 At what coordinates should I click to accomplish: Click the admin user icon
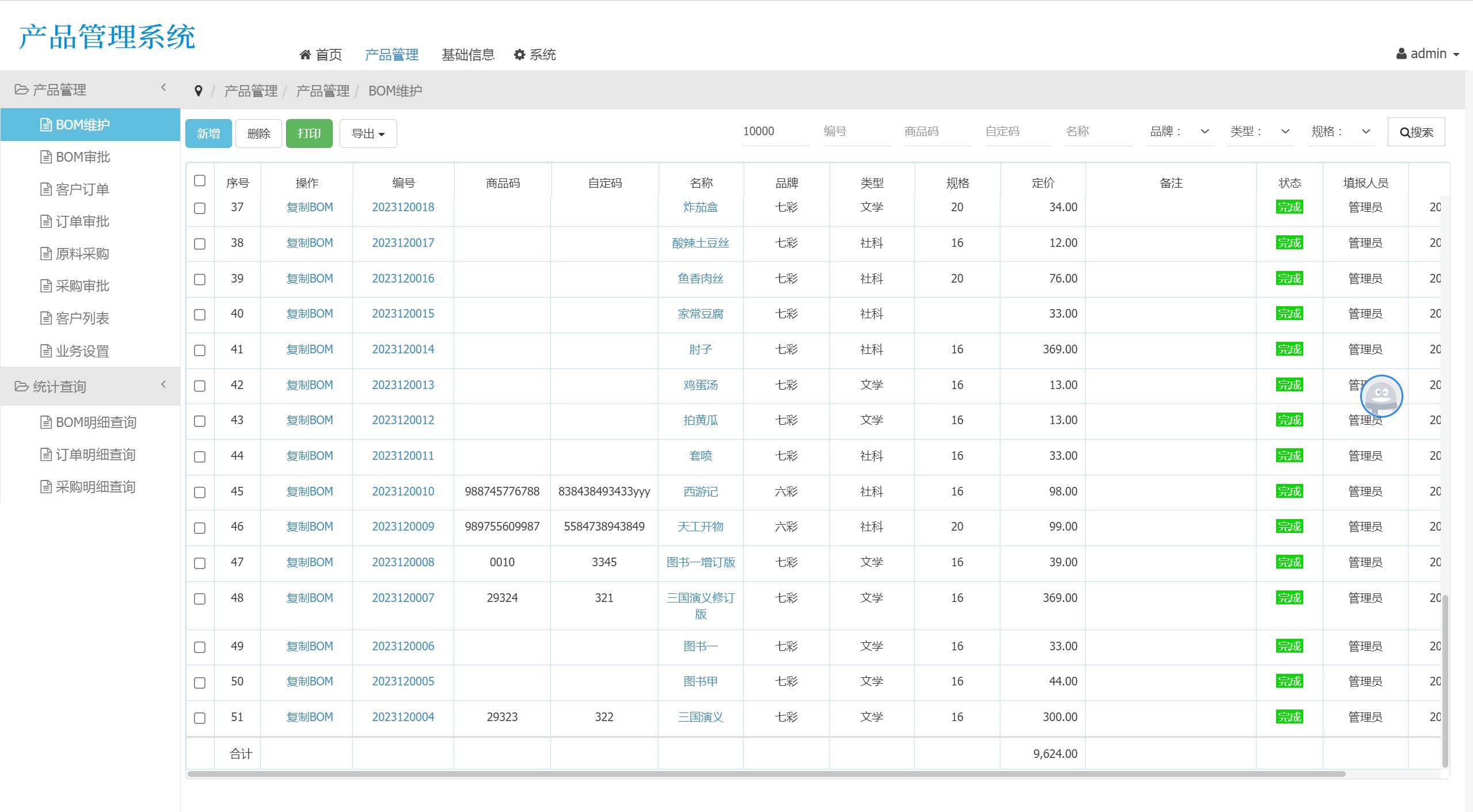pos(1402,54)
